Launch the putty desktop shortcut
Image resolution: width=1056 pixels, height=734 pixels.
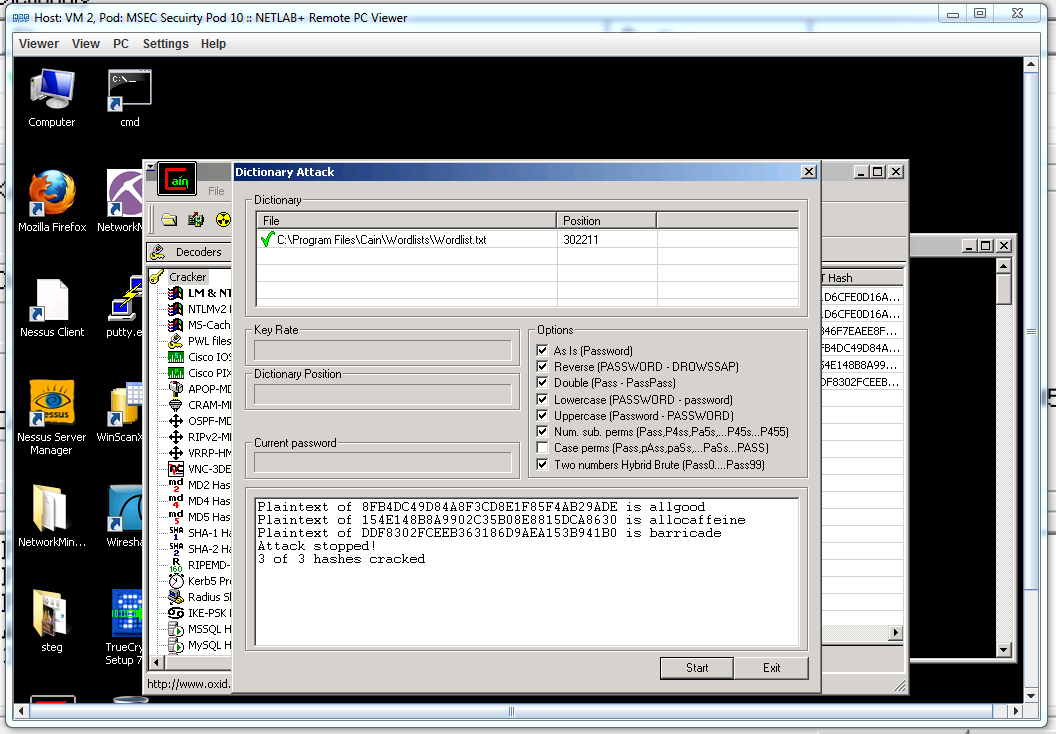pyautogui.click(x=125, y=307)
